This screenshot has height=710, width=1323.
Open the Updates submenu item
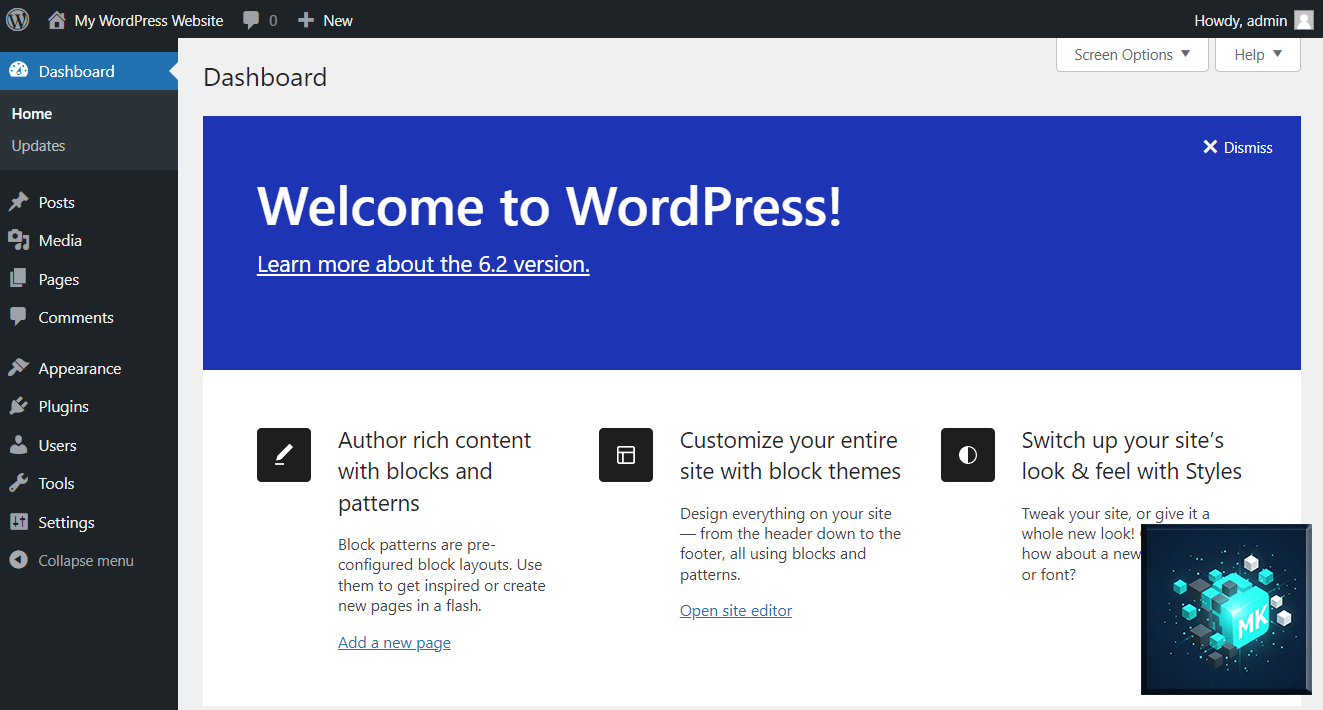39,145
